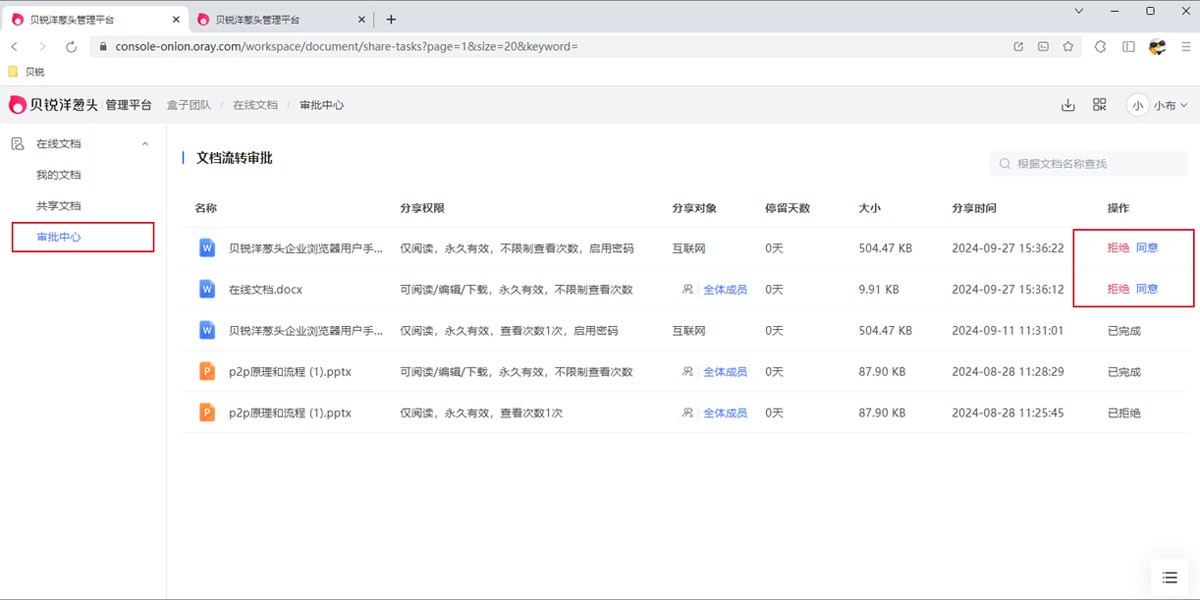Click 同意 for 在线文档.docx
Screen dimensions: 1200x600
pyautogui.click(x=1146, y=289)
